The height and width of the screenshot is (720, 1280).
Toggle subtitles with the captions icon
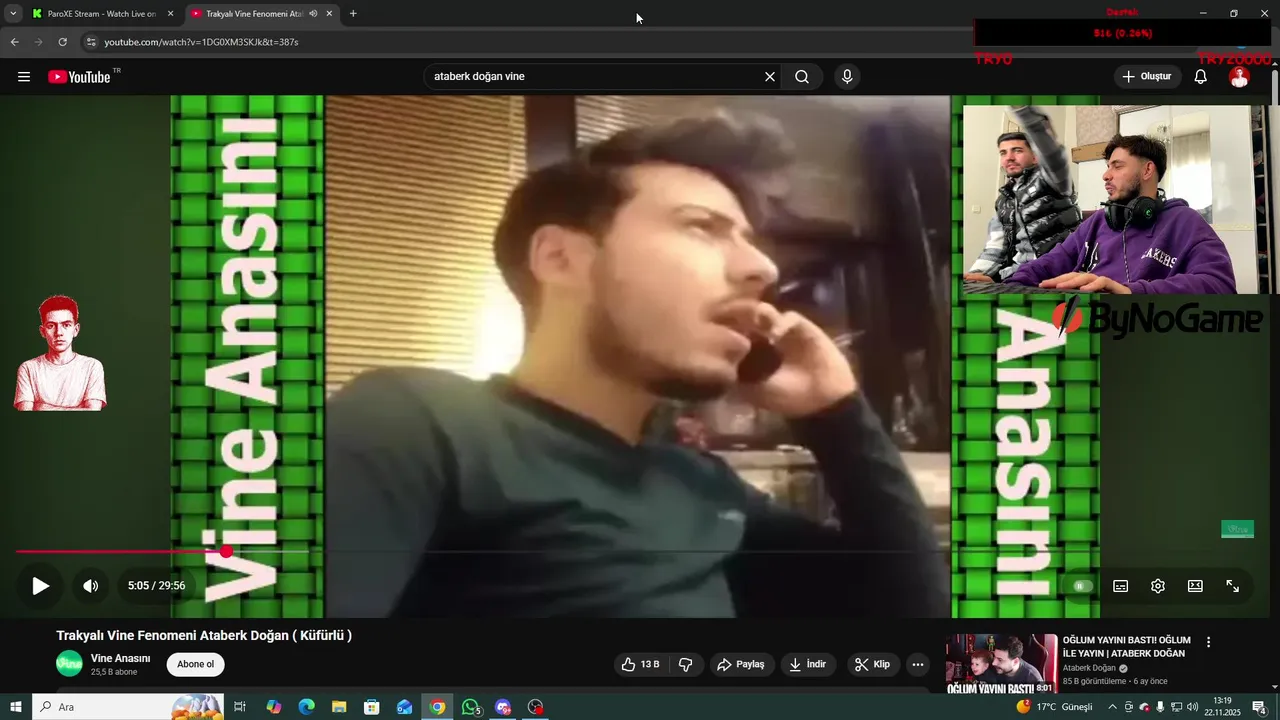coord(1121,586)
